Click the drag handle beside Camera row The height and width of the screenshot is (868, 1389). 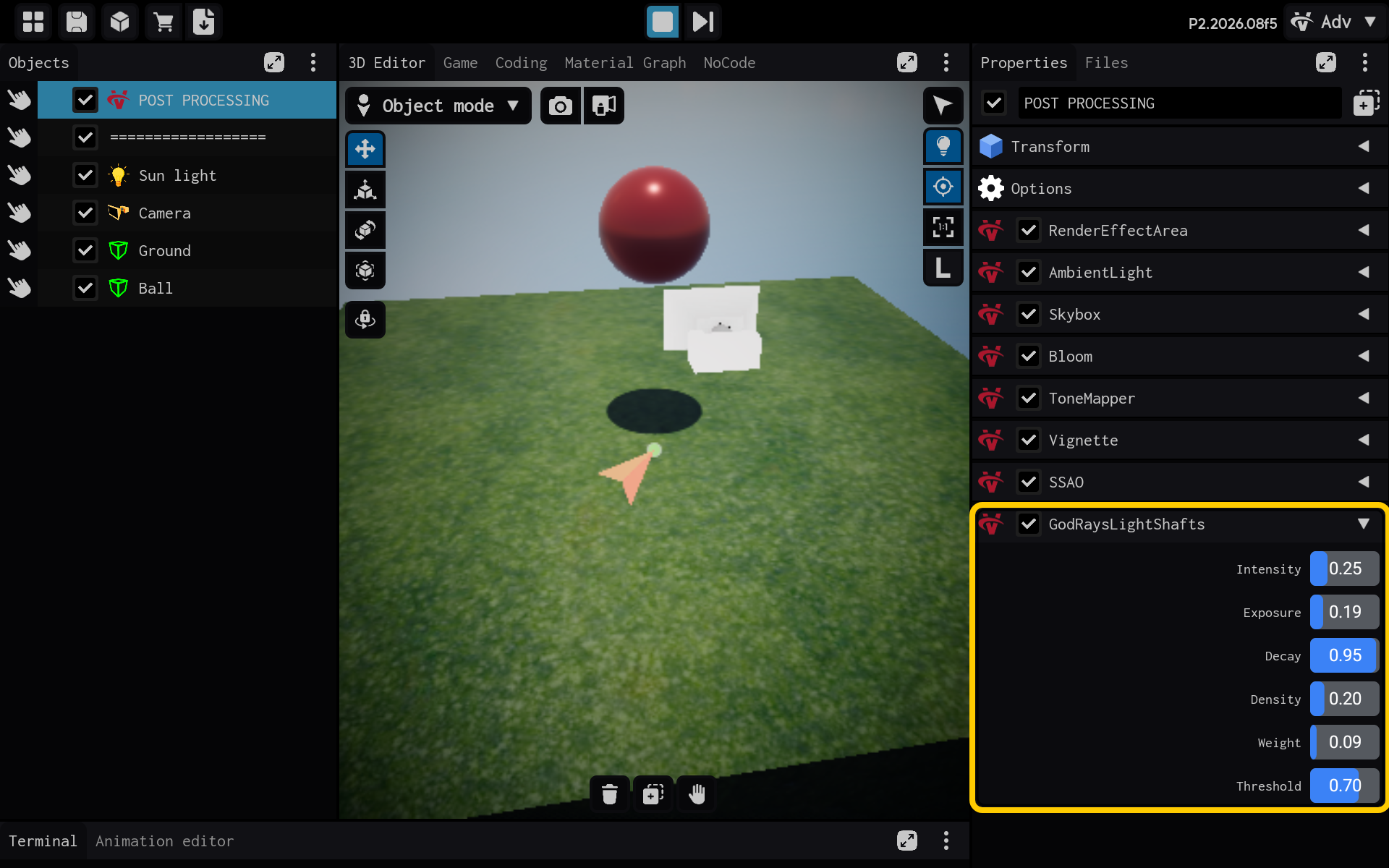[20, 213]
